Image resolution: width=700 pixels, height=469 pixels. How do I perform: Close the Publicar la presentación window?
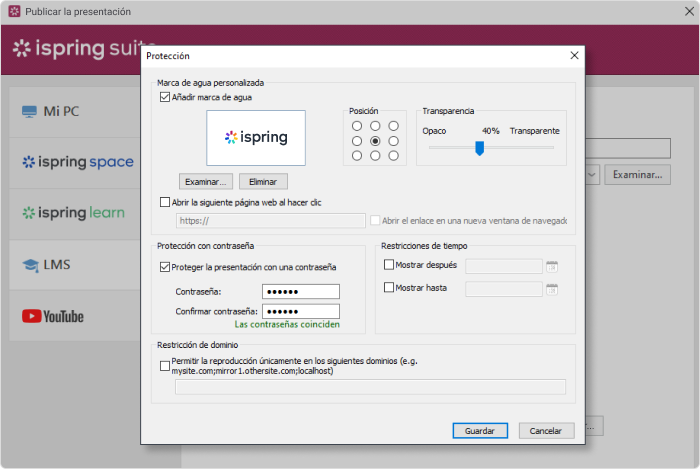coord(689,12)
